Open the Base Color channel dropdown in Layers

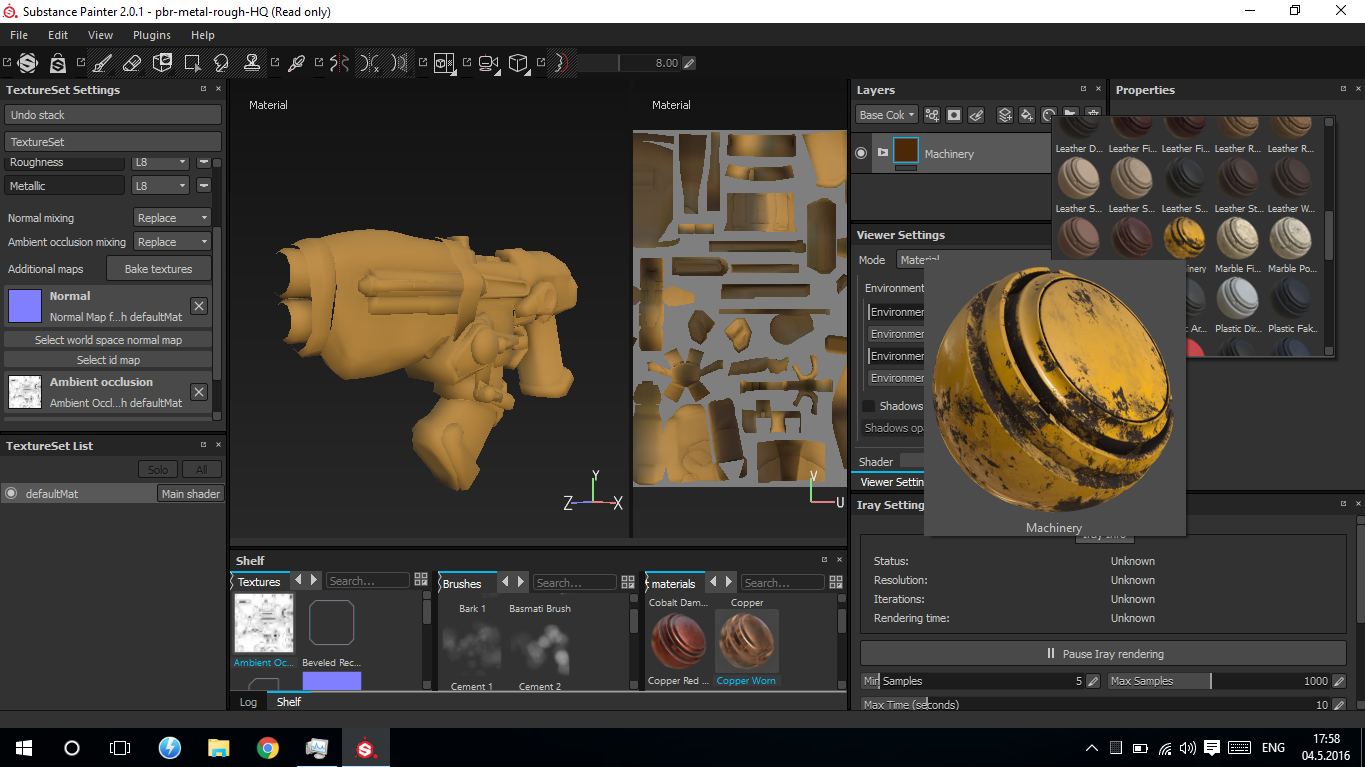(887, 115)
